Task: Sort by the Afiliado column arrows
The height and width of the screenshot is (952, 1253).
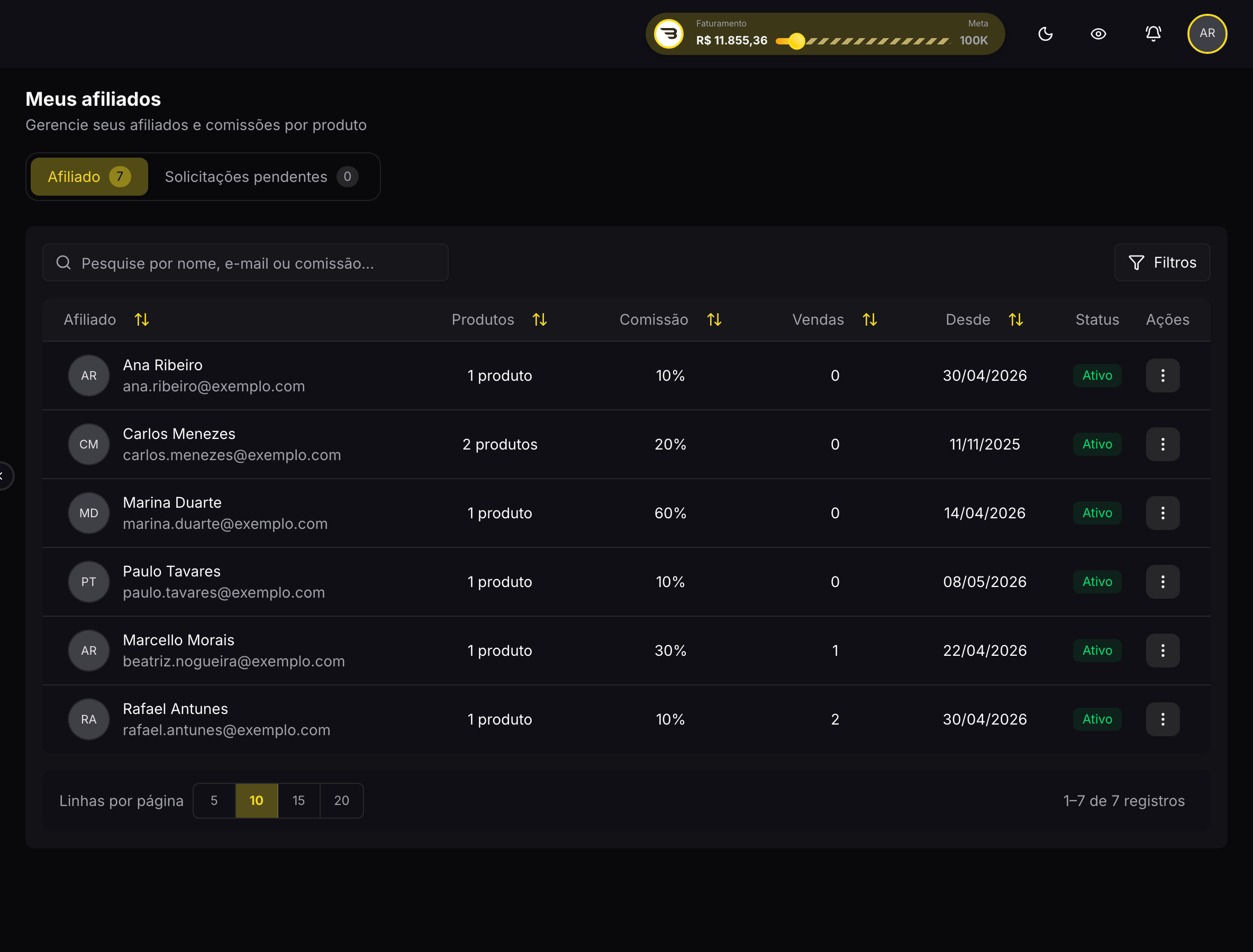Action: 142,320
